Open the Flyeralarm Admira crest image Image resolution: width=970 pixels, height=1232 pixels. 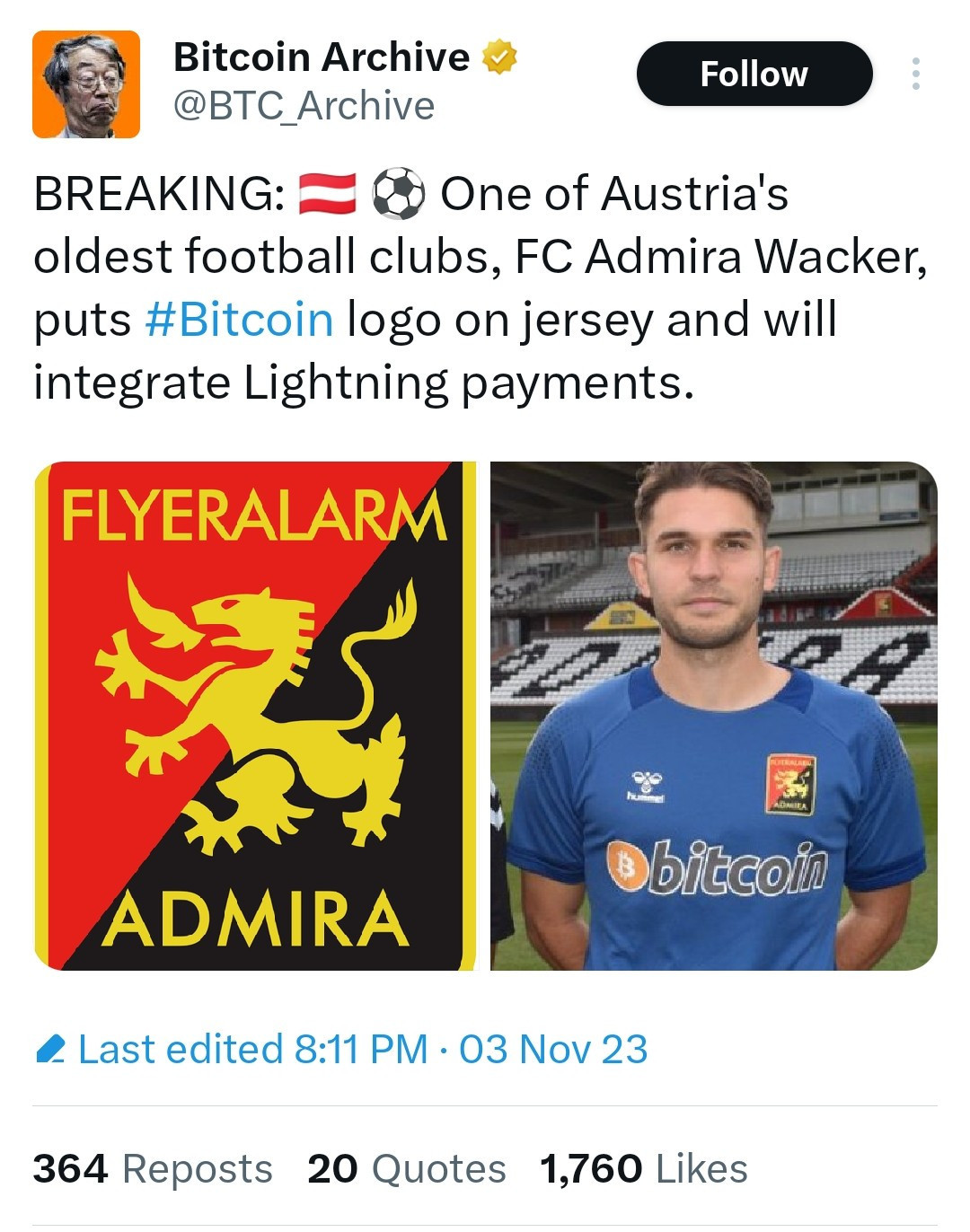click(255, 716)
